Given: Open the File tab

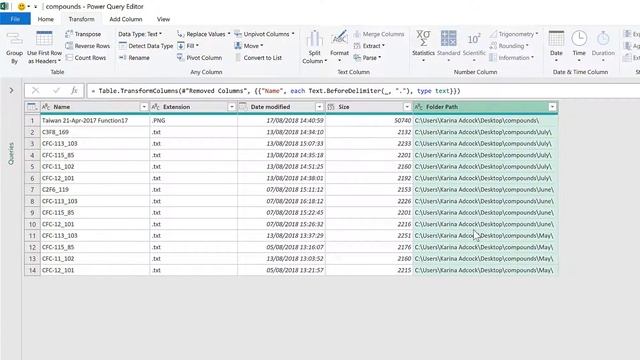Looking at the screenshot, I should coord(15,19).
